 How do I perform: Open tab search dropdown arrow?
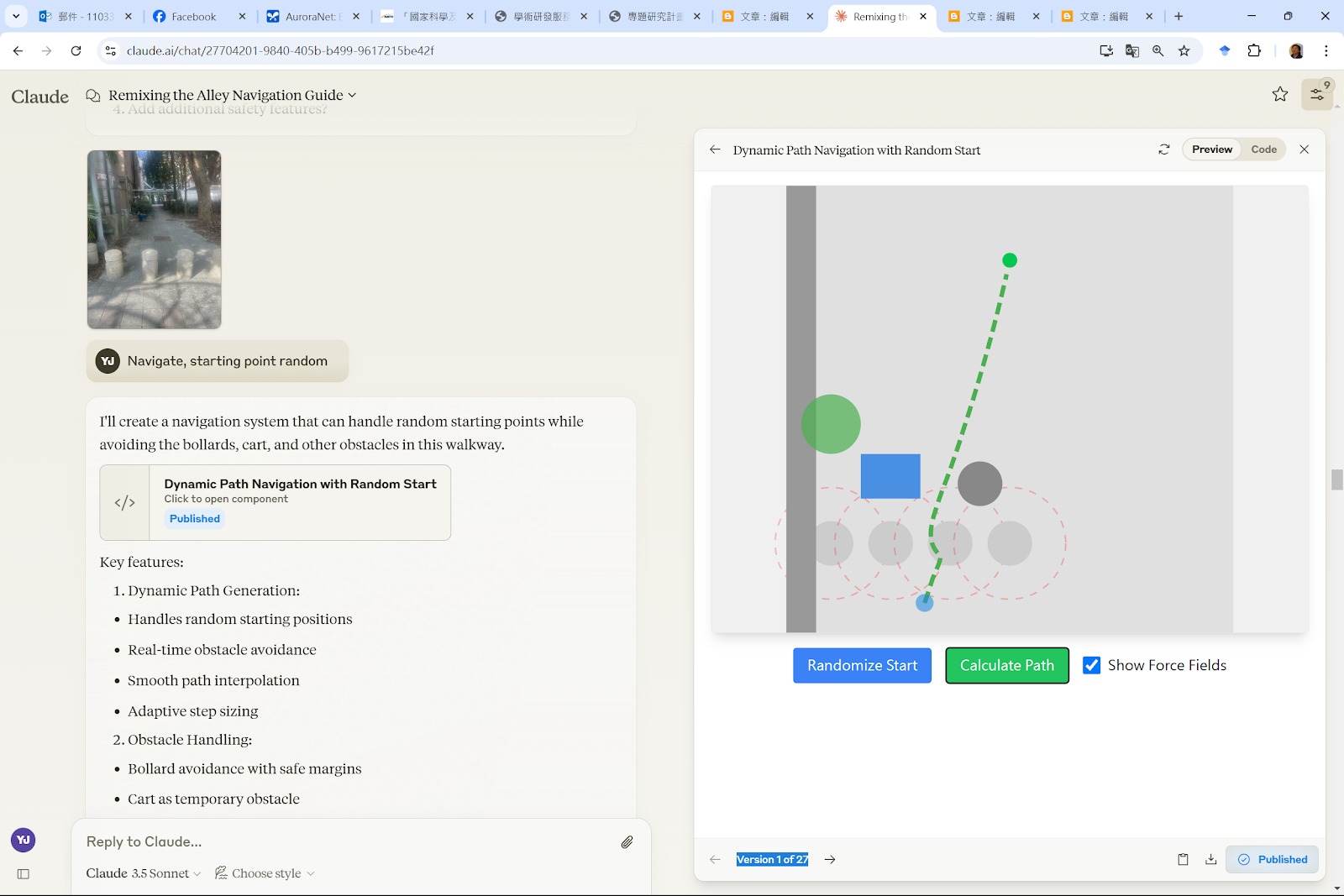[x=16, y=16]
